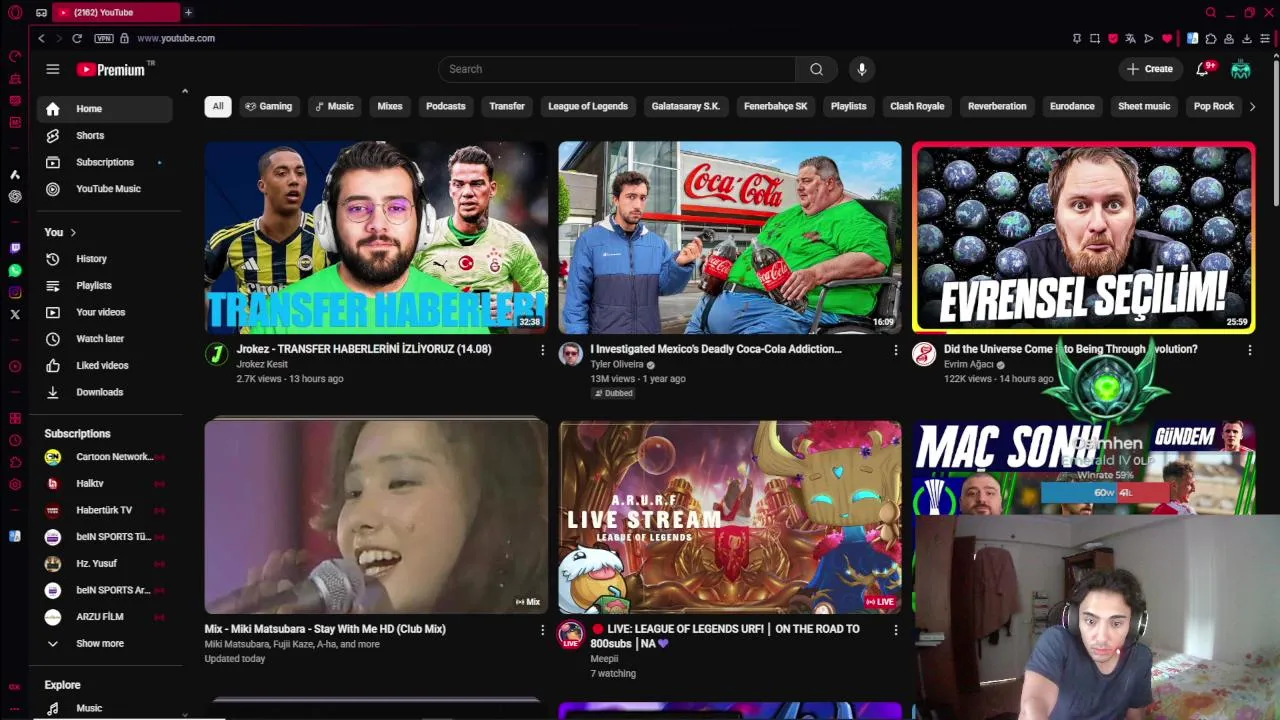
Task: Open options for the League of Legends URF live stream
Action: point(895,630)
